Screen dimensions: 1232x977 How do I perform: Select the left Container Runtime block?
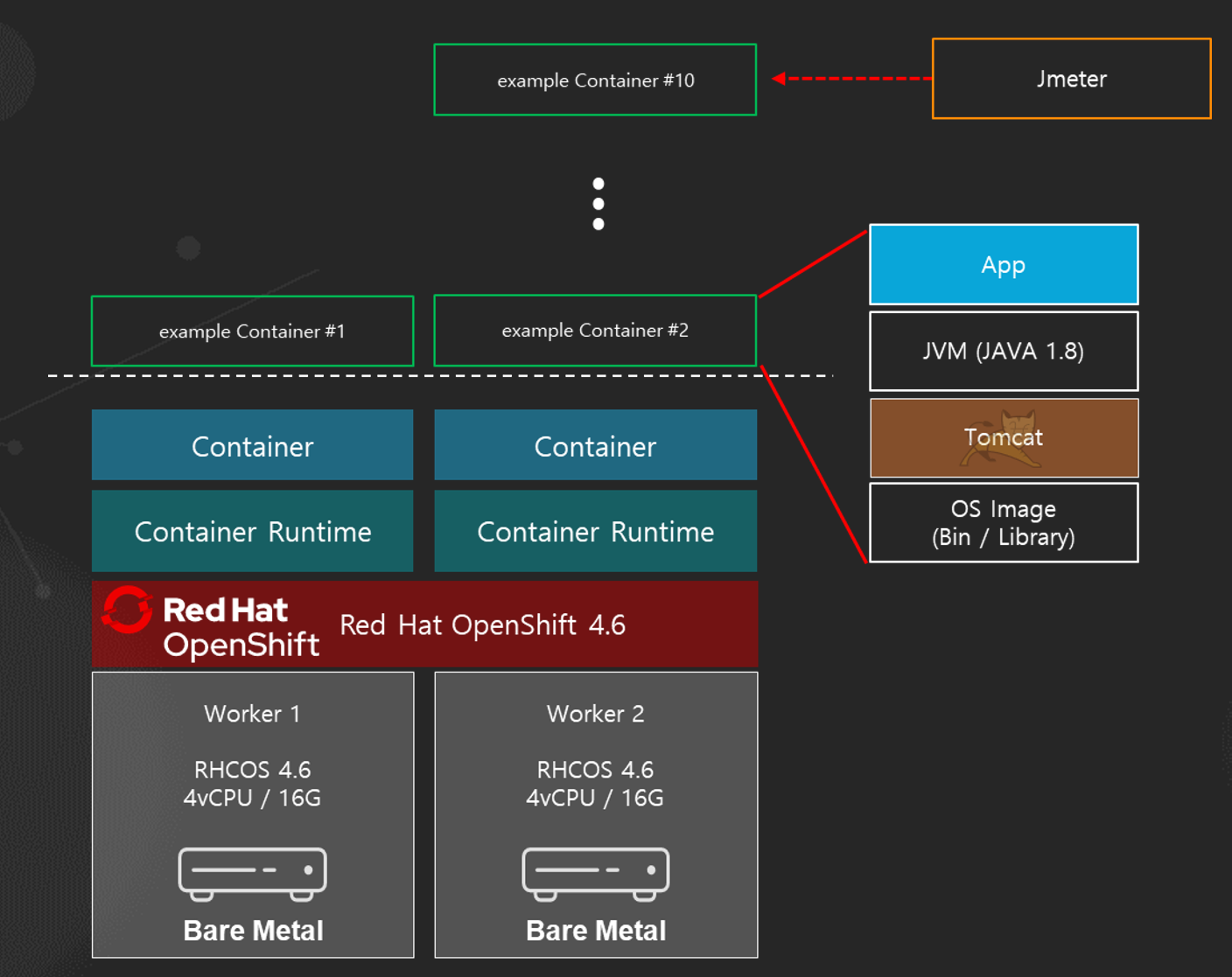252,532
